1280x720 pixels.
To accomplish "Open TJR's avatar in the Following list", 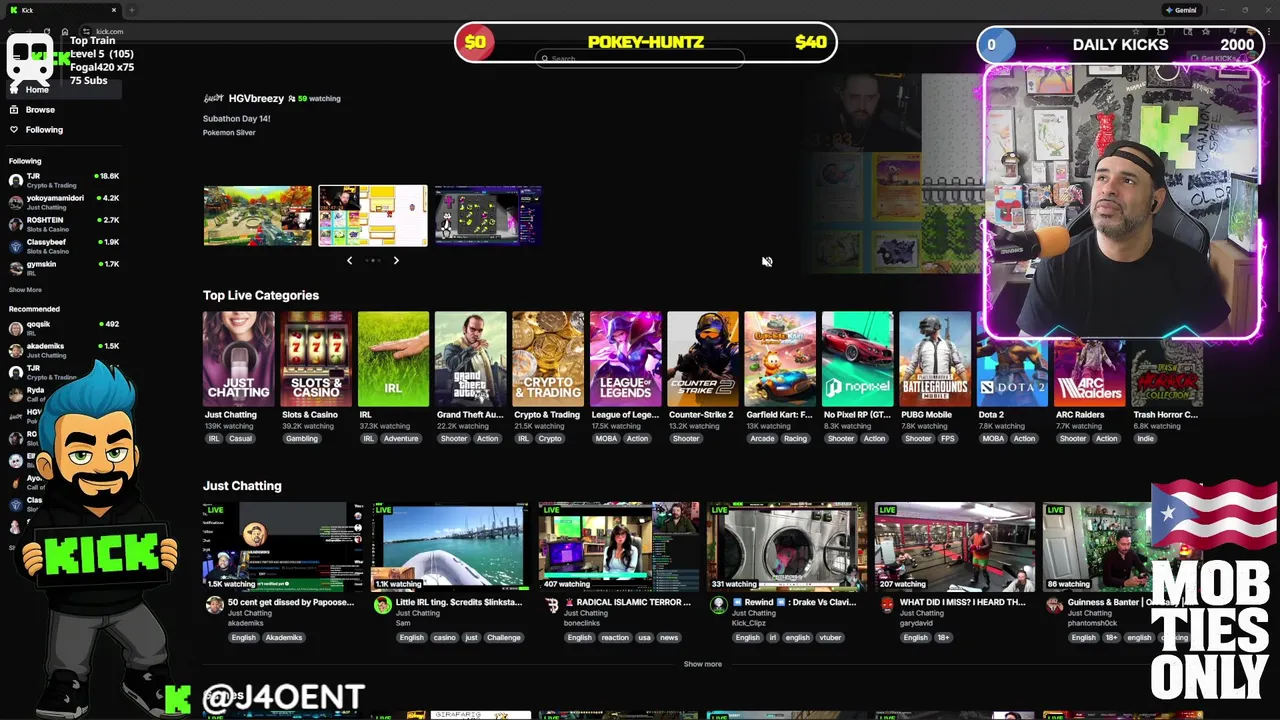I will click(x=16, y=180).
